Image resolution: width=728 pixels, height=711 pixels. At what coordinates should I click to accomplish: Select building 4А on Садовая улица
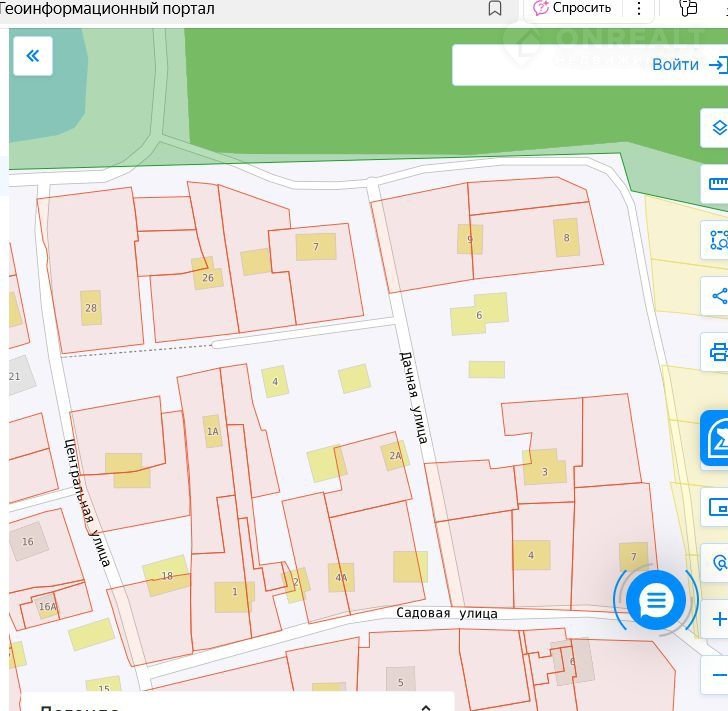coord(341,577)
